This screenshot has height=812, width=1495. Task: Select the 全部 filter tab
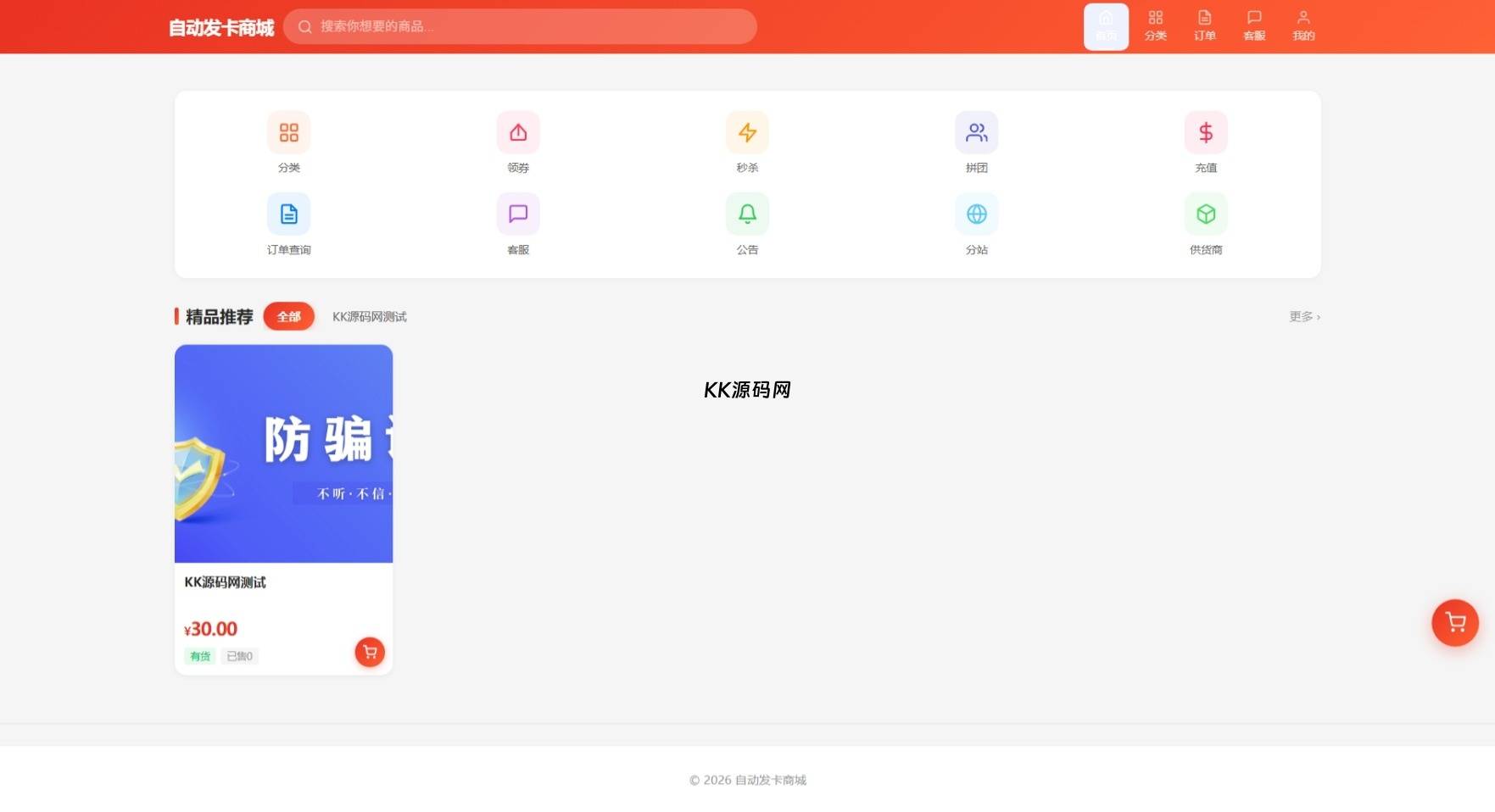point(288,316)
